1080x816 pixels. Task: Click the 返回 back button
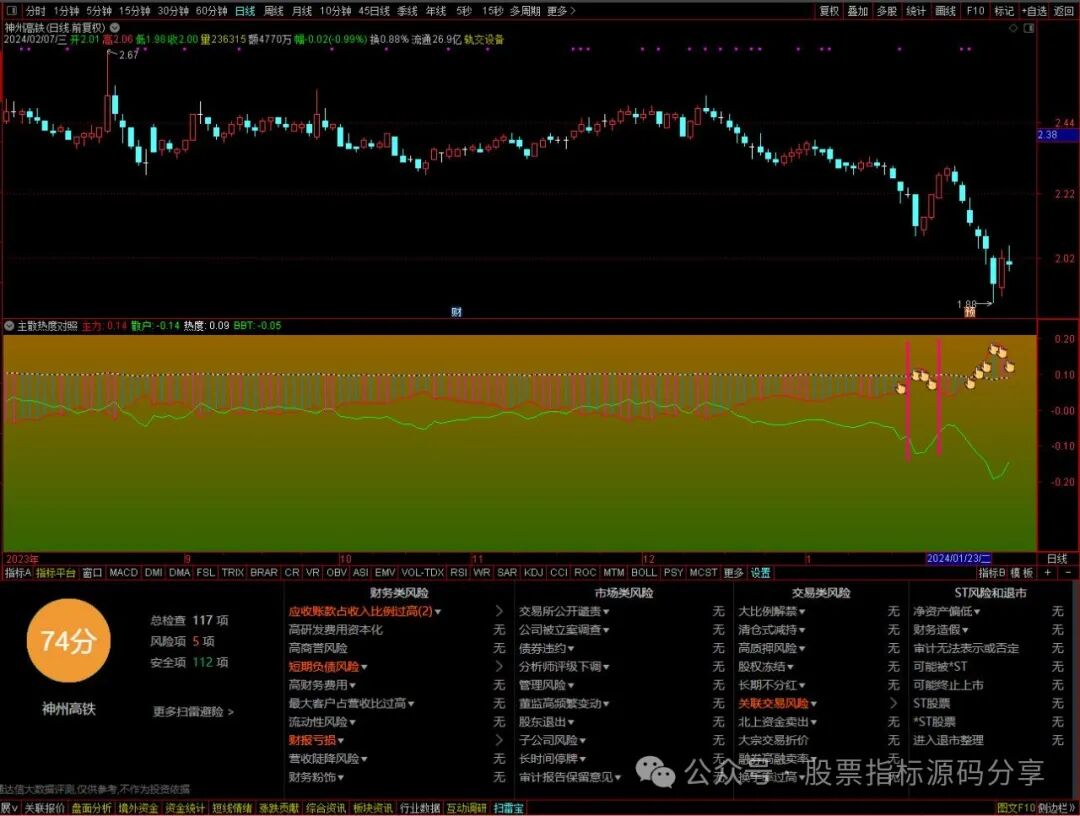(1064, 11)
